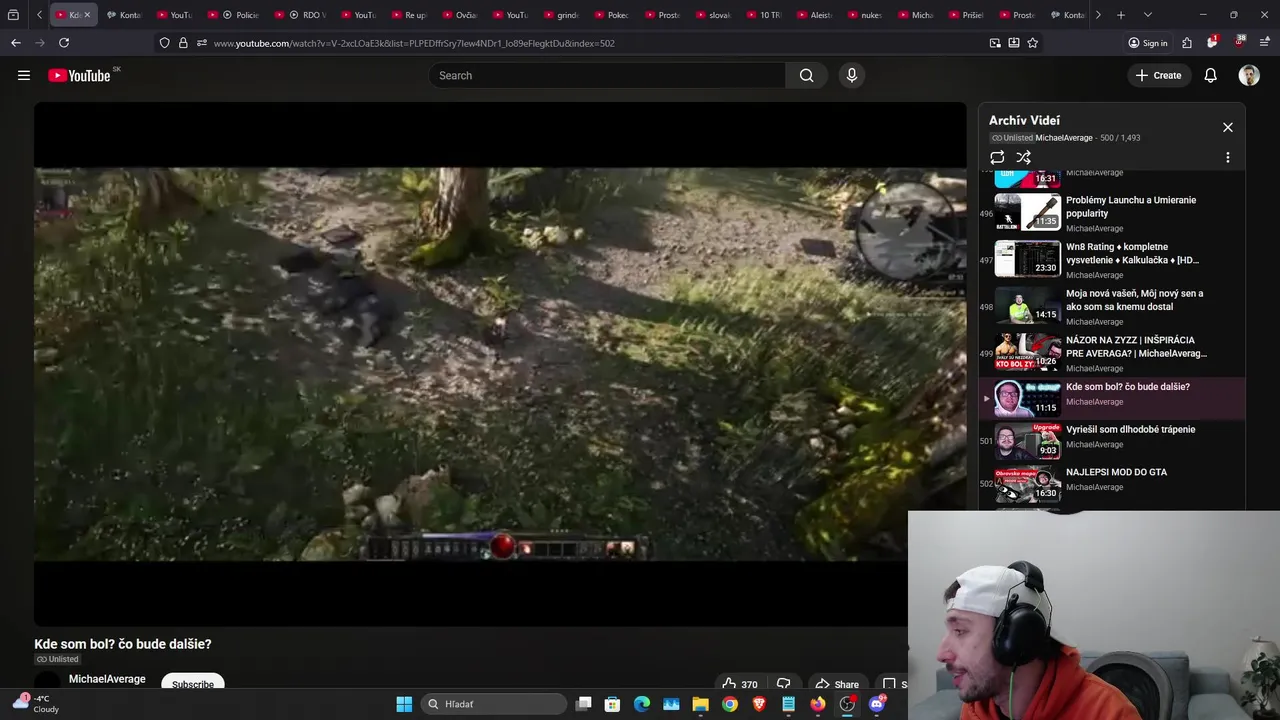
Task: Open MichaelAverage channel below the video
Action: (x=107, y=679)
